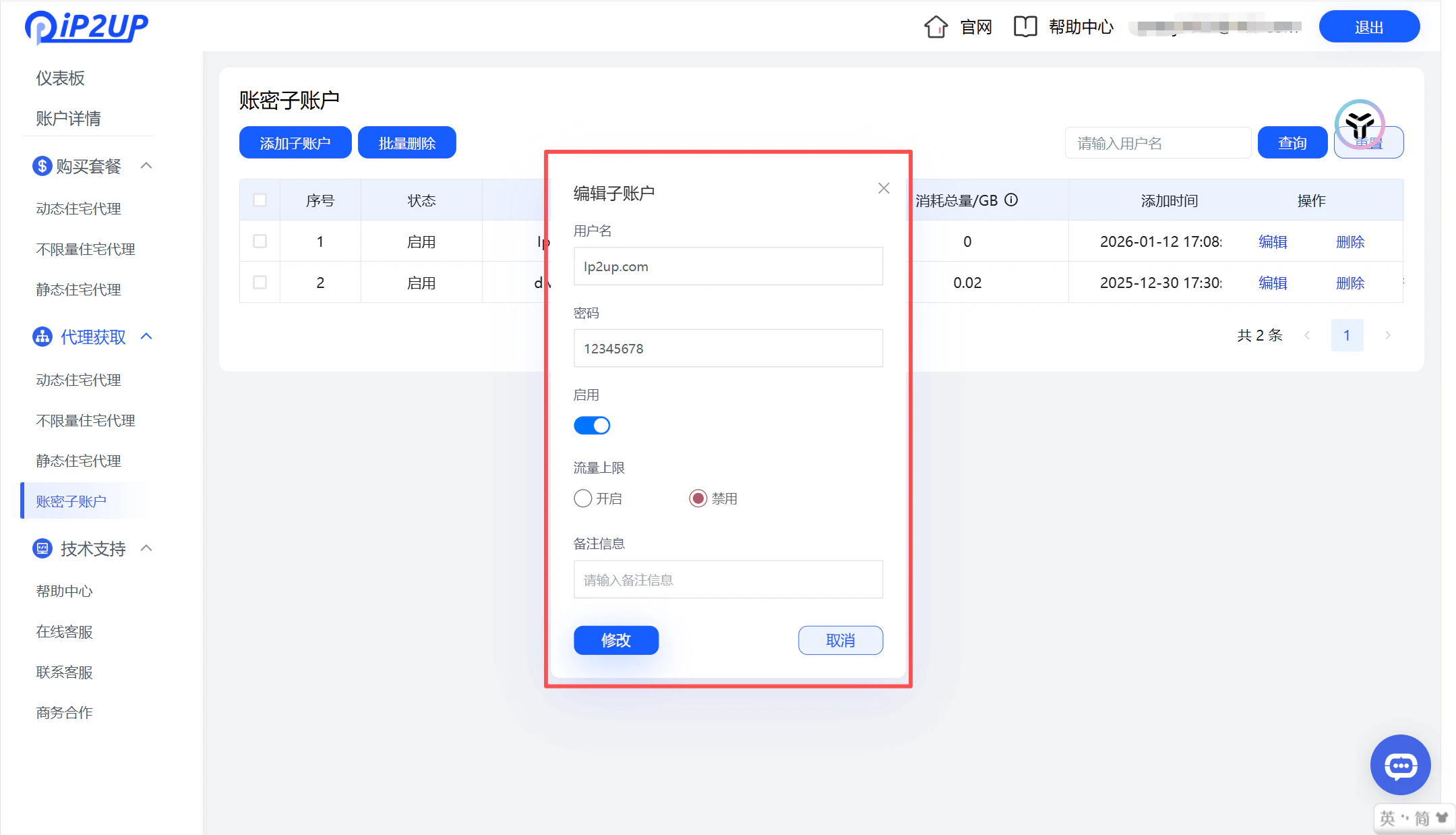Select the 购买套餐 dollar icon in sidebar
This screenshot has width=1456, height=835.
coord(41,166)
